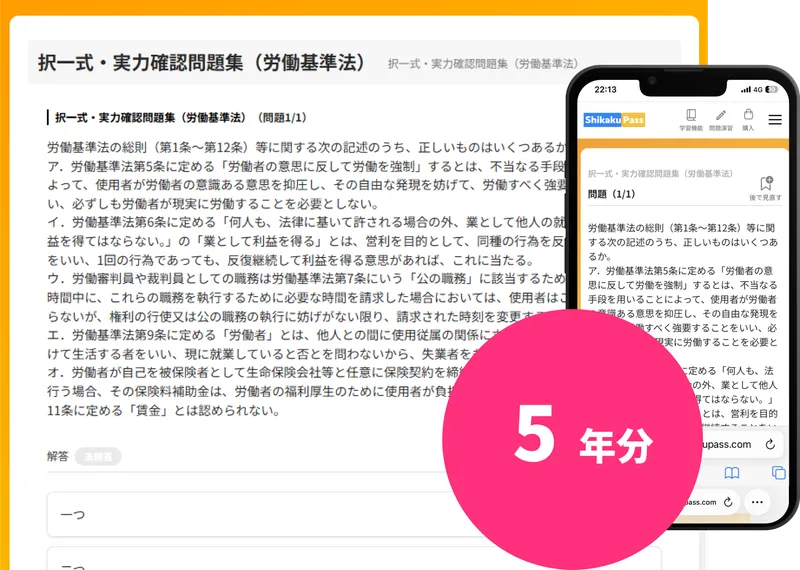
Task: Click statement ア about 労働基準法第5条
Action: point(306,185)
